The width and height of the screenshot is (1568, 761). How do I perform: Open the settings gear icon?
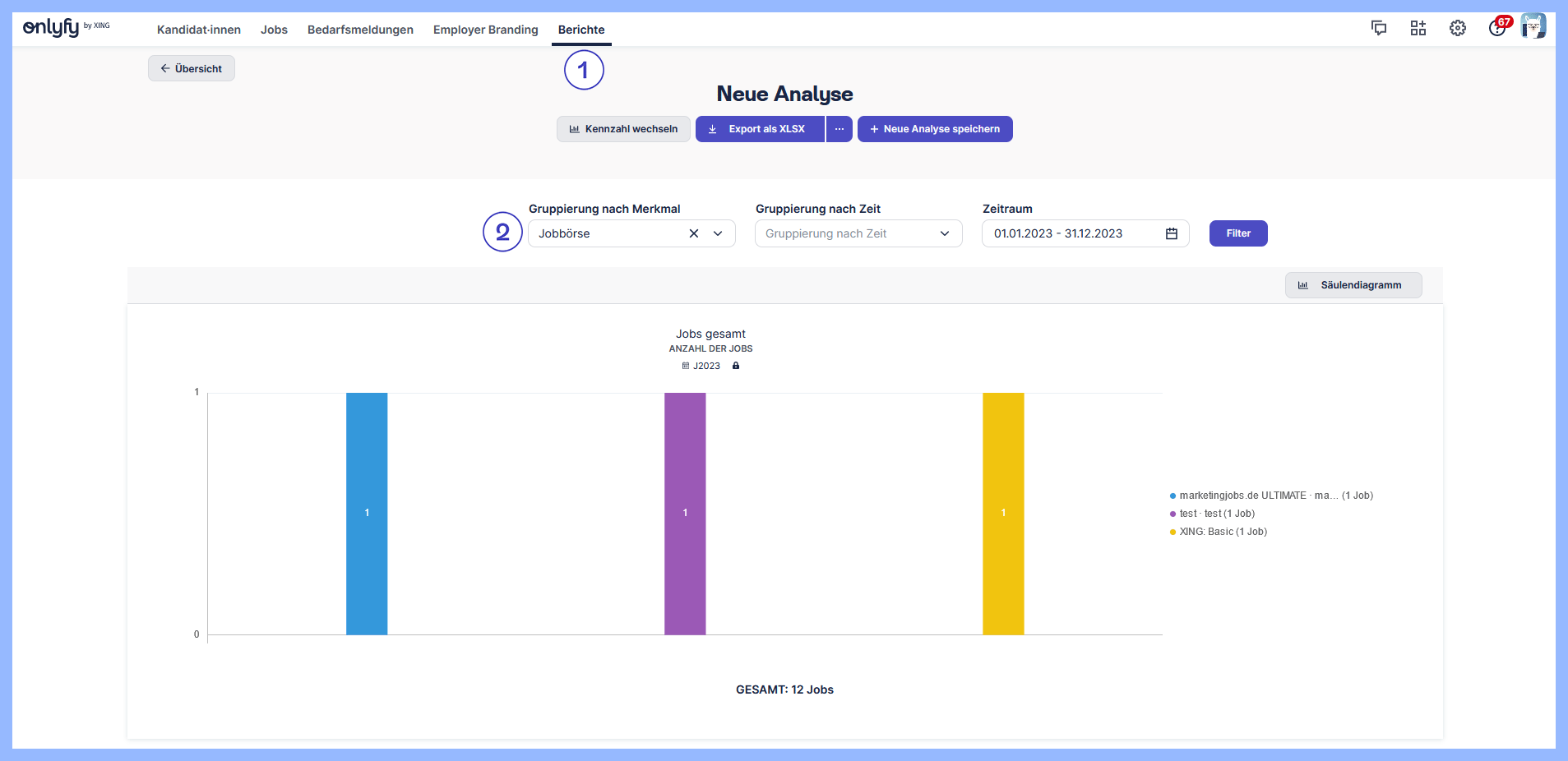[1458, 28]
